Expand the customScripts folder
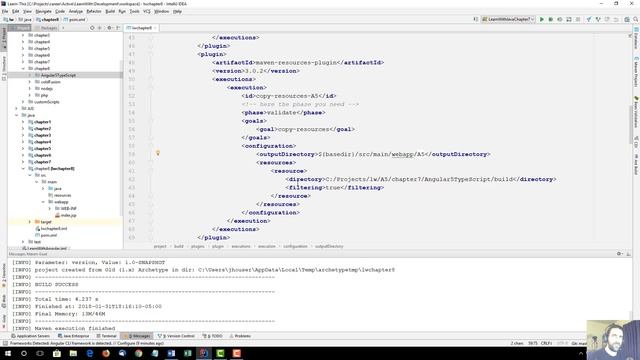This screenshot has height=360, width=640. tap(23, 102)
